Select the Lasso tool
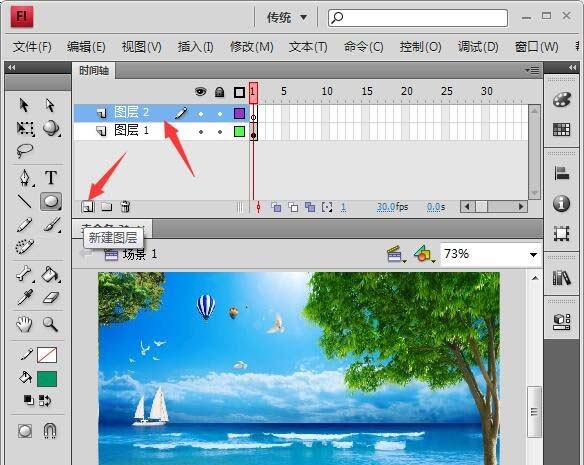 point(25,151)
